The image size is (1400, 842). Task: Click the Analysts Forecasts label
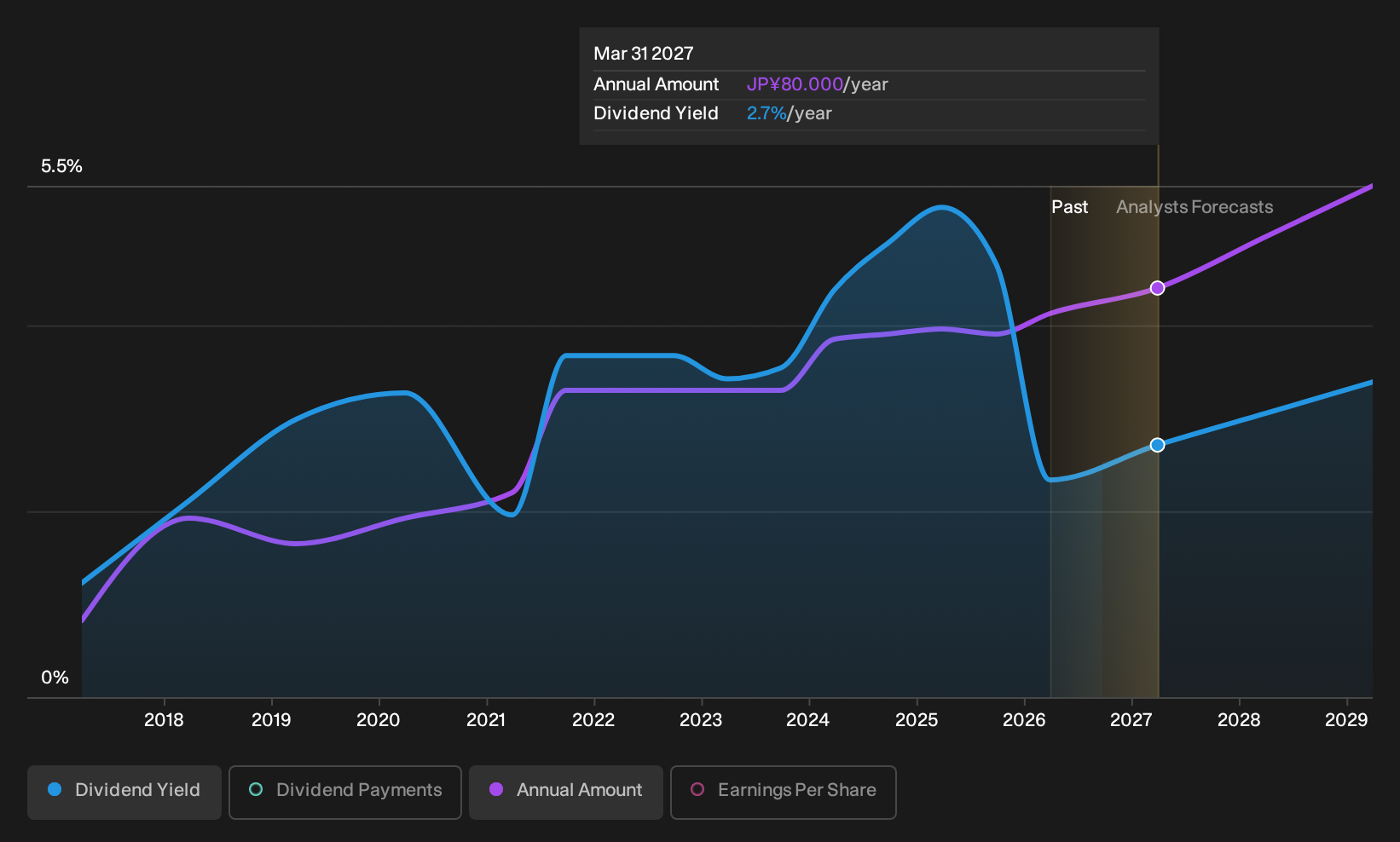[1195, 207]
